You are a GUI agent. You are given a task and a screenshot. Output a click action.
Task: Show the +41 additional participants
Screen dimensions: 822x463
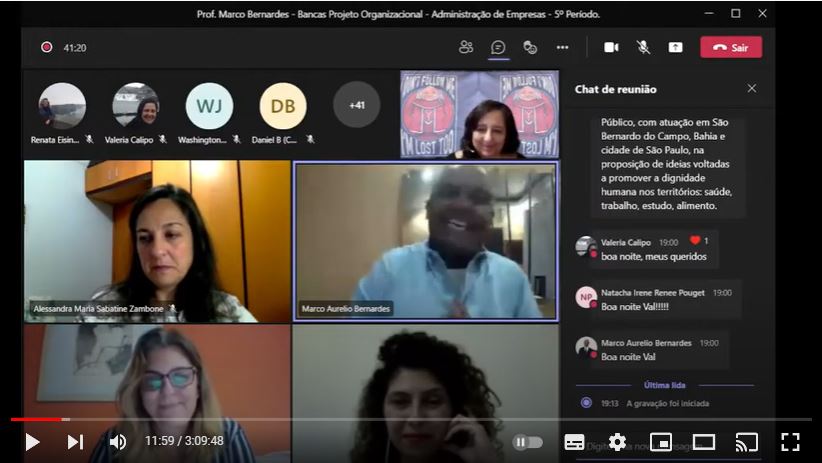point(356,105)
